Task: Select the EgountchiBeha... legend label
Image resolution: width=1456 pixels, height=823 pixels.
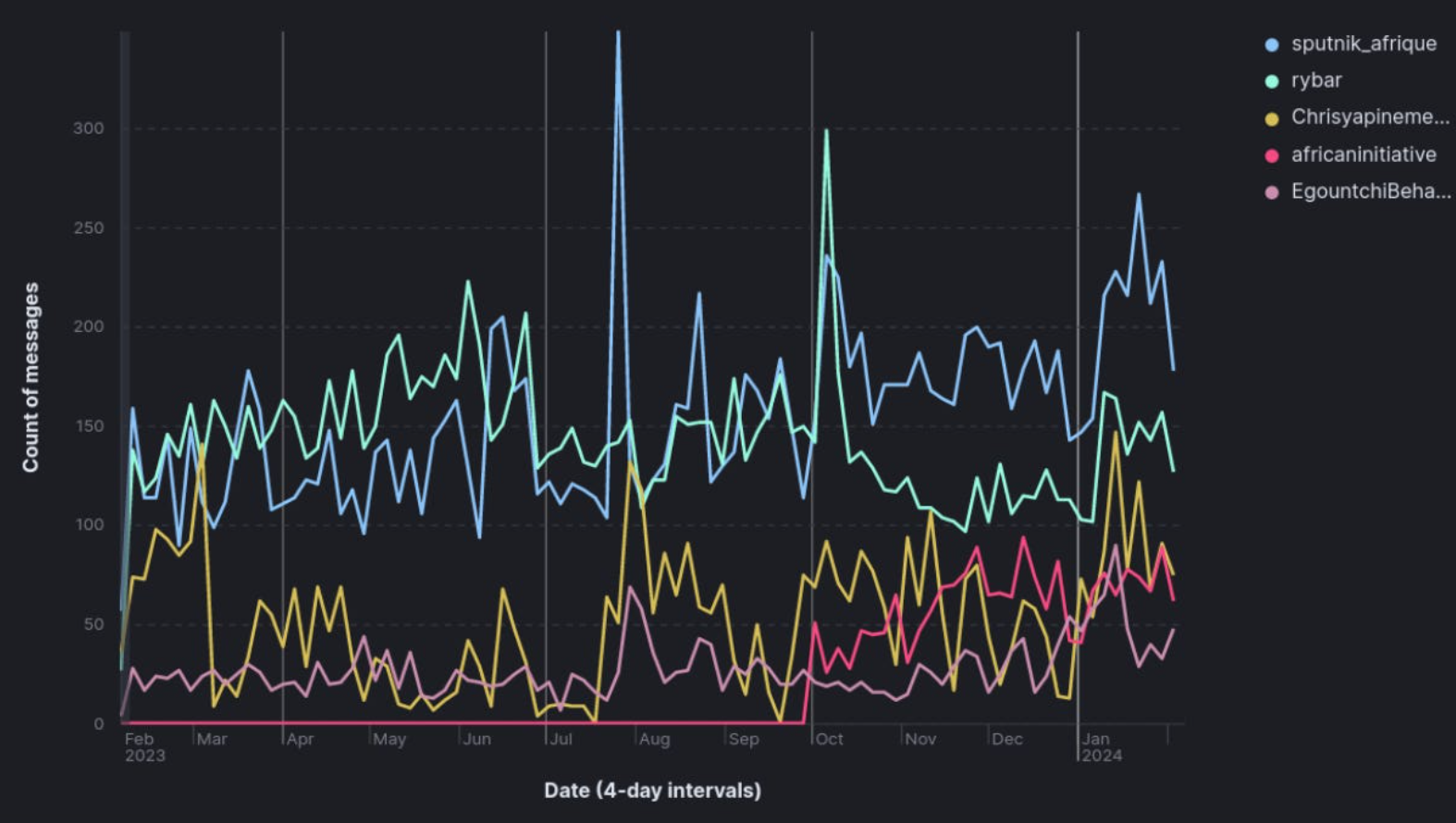Action: tap(1371, 191)
